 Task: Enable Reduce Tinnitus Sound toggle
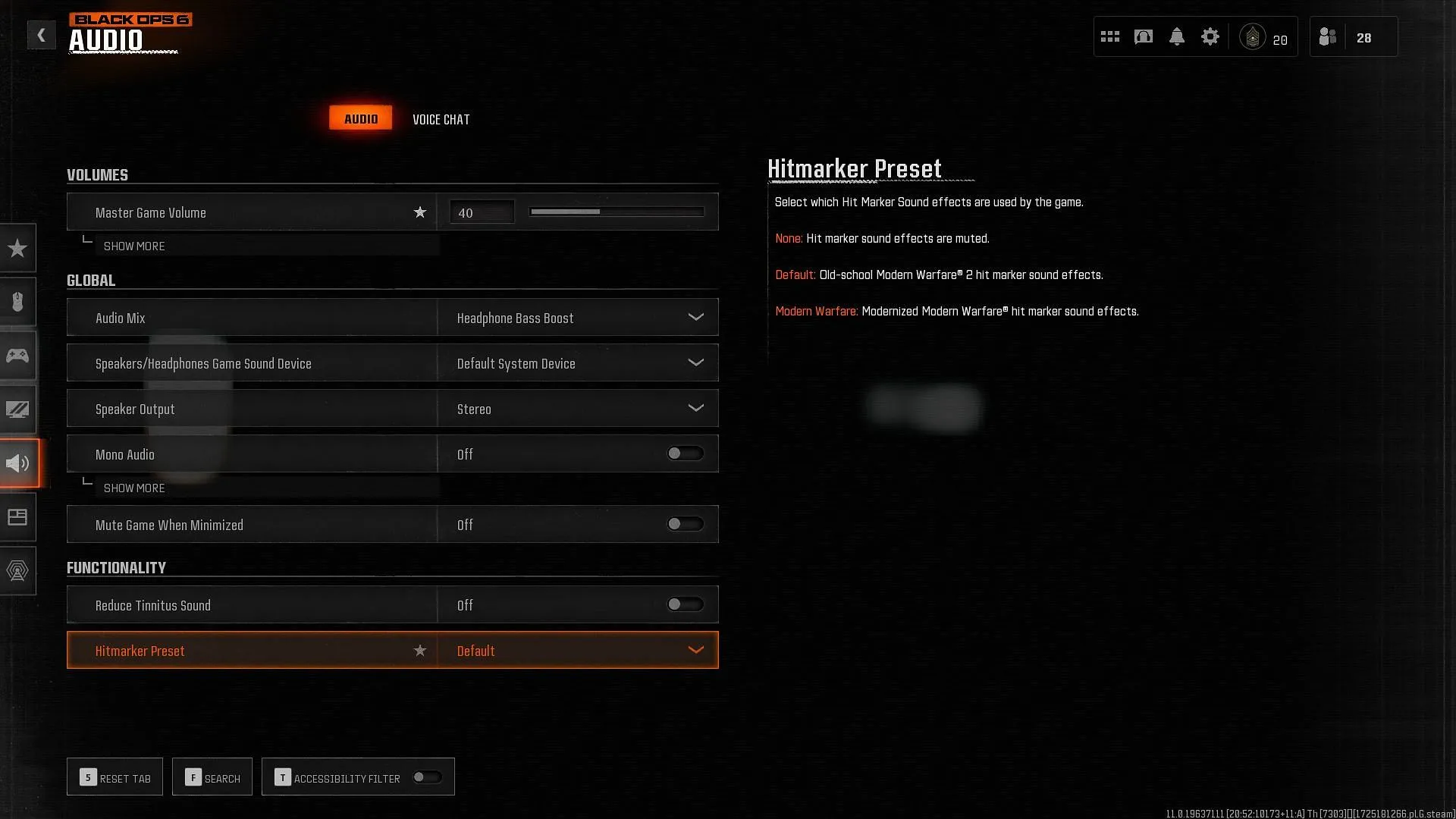(x=685, y=604)
